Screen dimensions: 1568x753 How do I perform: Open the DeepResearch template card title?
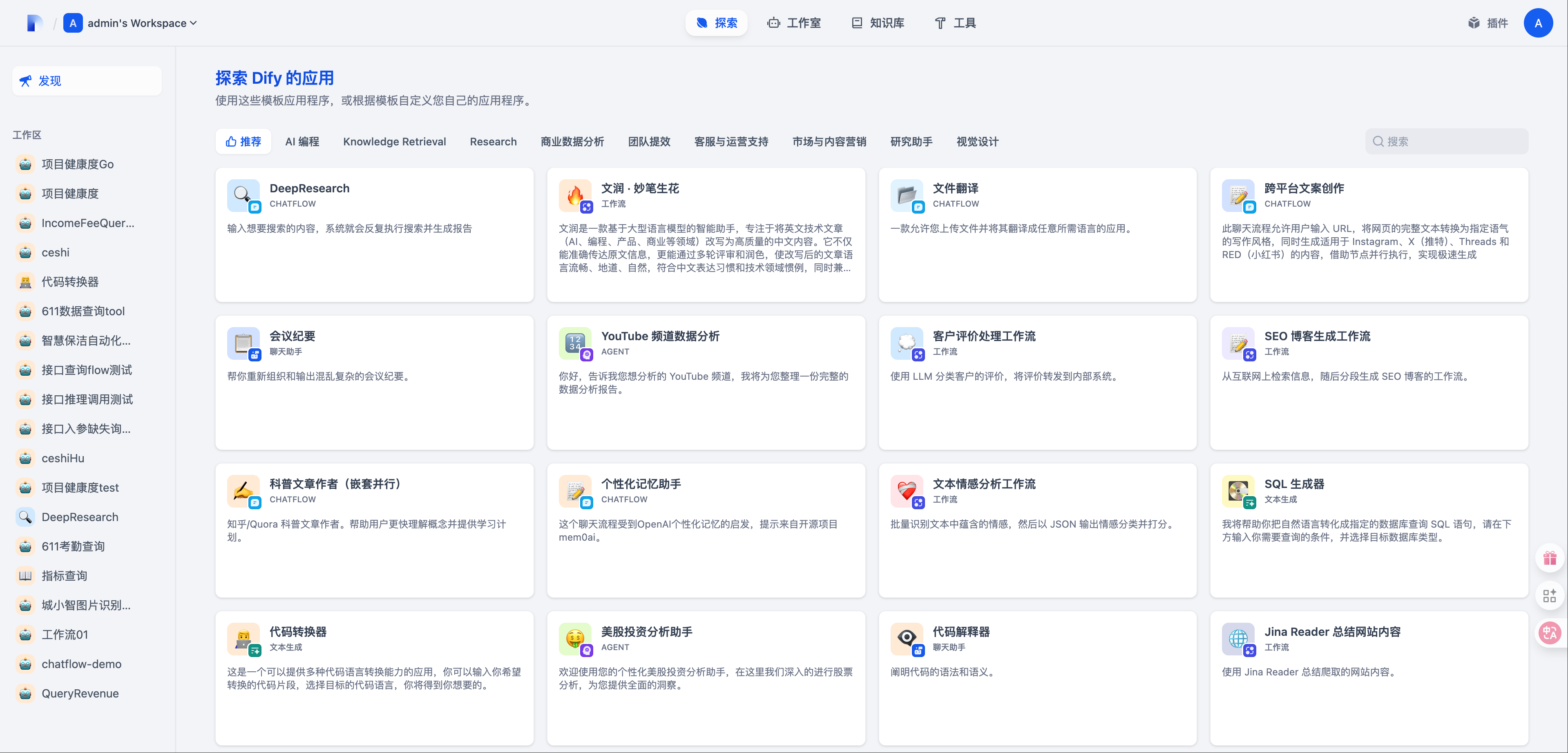tap(309, 189)
